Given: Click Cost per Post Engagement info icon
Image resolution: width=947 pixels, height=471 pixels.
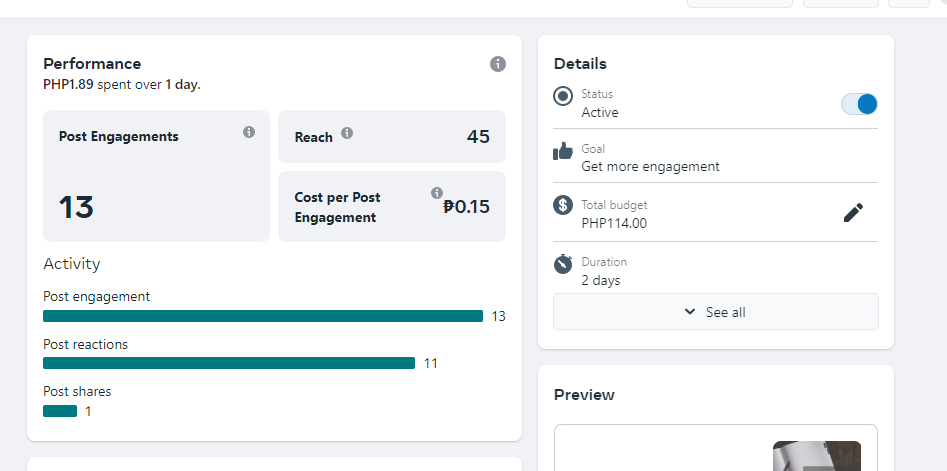Looking at the screenshot, I should coord(437,192).
